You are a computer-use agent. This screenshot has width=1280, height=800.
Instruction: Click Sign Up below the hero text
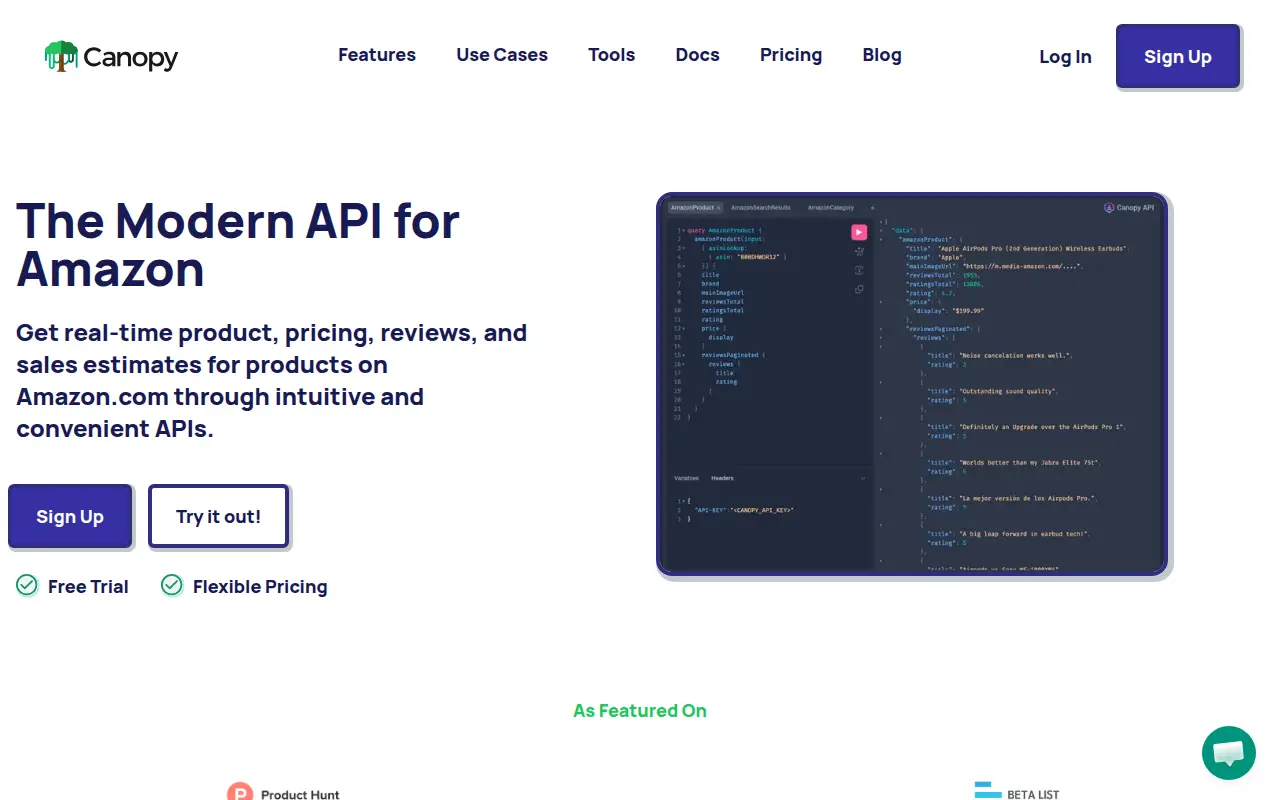70,516
